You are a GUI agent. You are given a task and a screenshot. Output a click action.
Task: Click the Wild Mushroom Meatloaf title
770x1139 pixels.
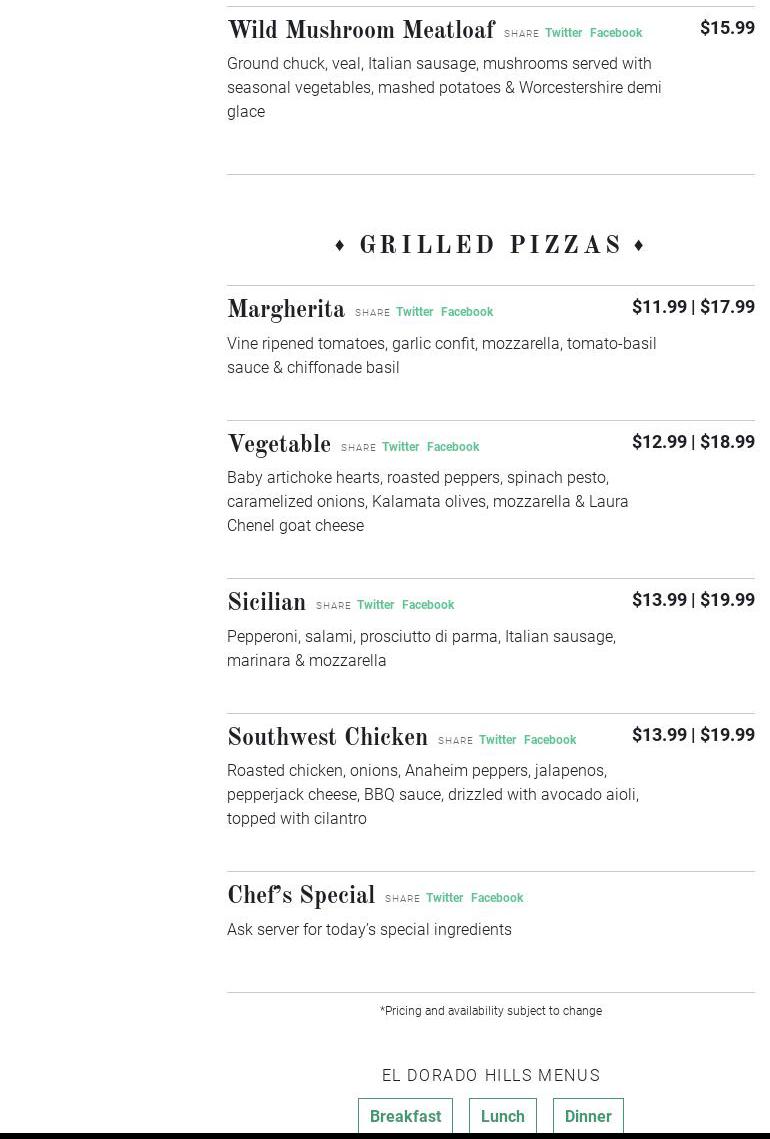pyautogui.click(x=361, y=31)
